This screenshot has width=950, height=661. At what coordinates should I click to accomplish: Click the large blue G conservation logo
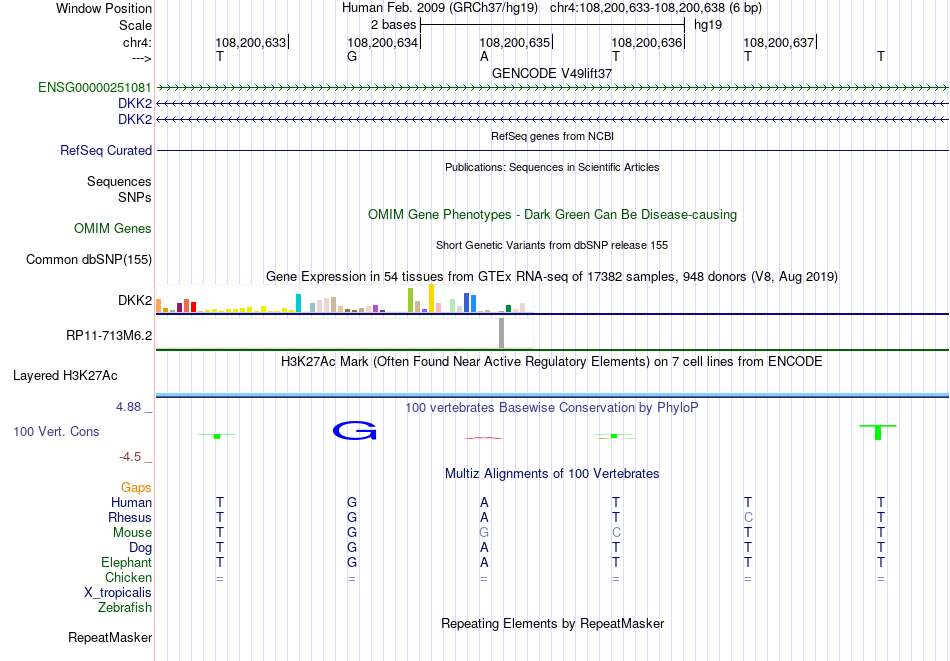coord(354,431)
